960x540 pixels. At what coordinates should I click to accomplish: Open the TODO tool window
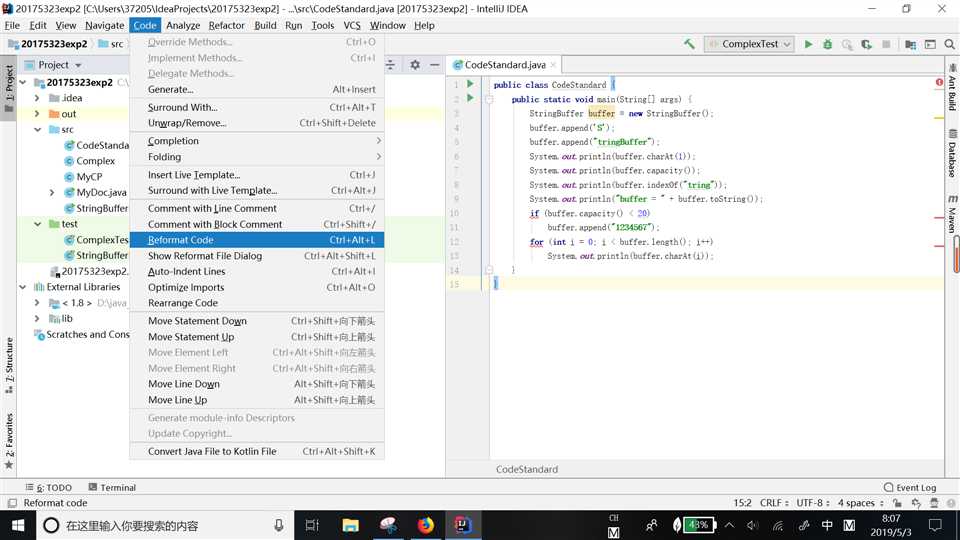pos(49,487)
